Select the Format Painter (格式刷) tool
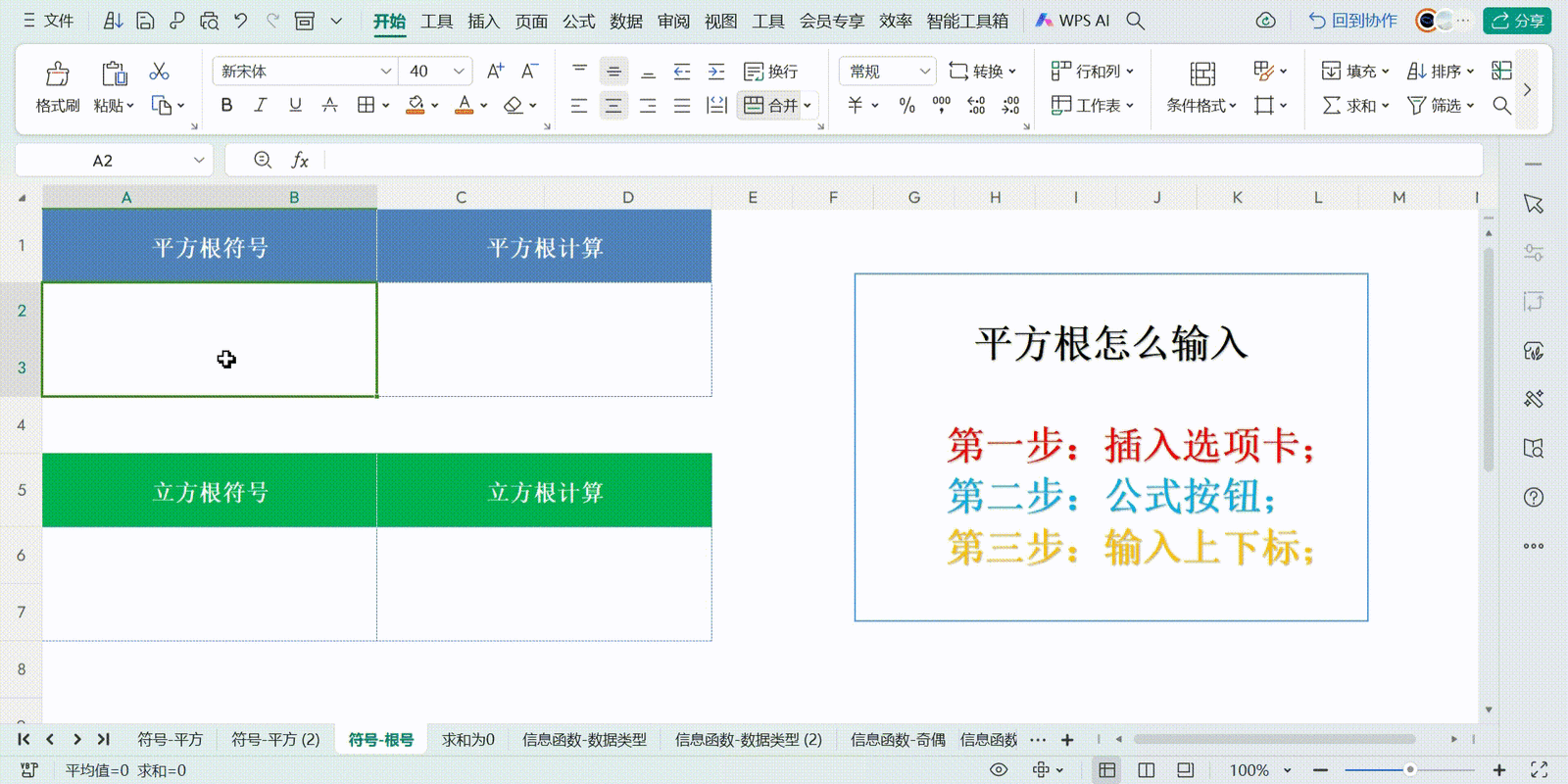 point(58,87)
